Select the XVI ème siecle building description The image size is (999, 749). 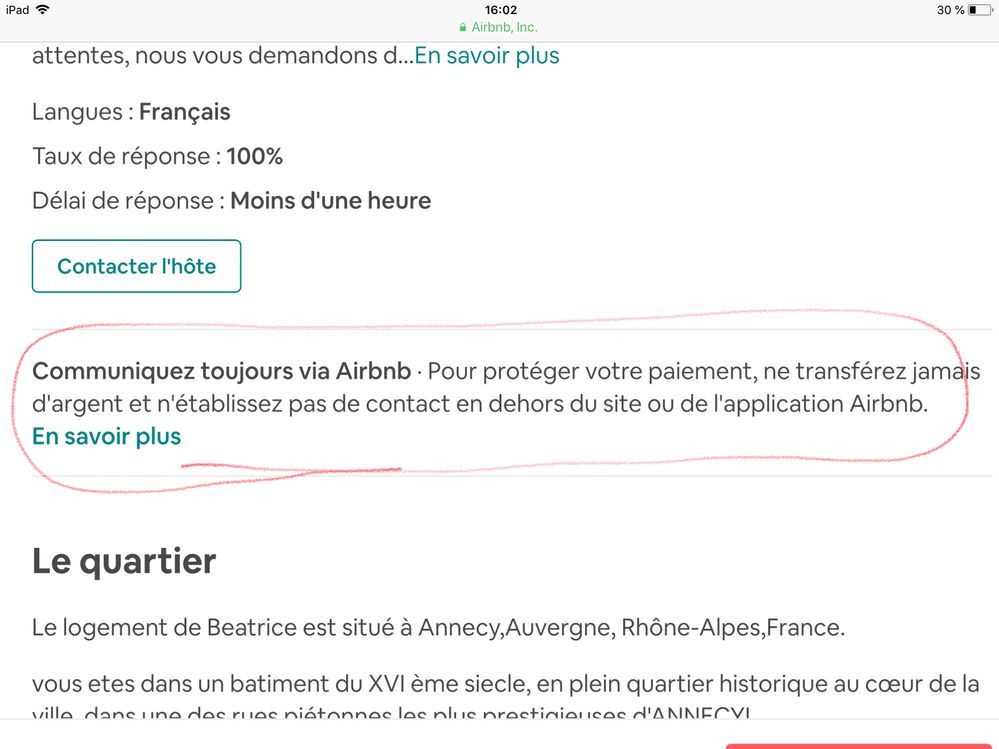coord(505,684)
